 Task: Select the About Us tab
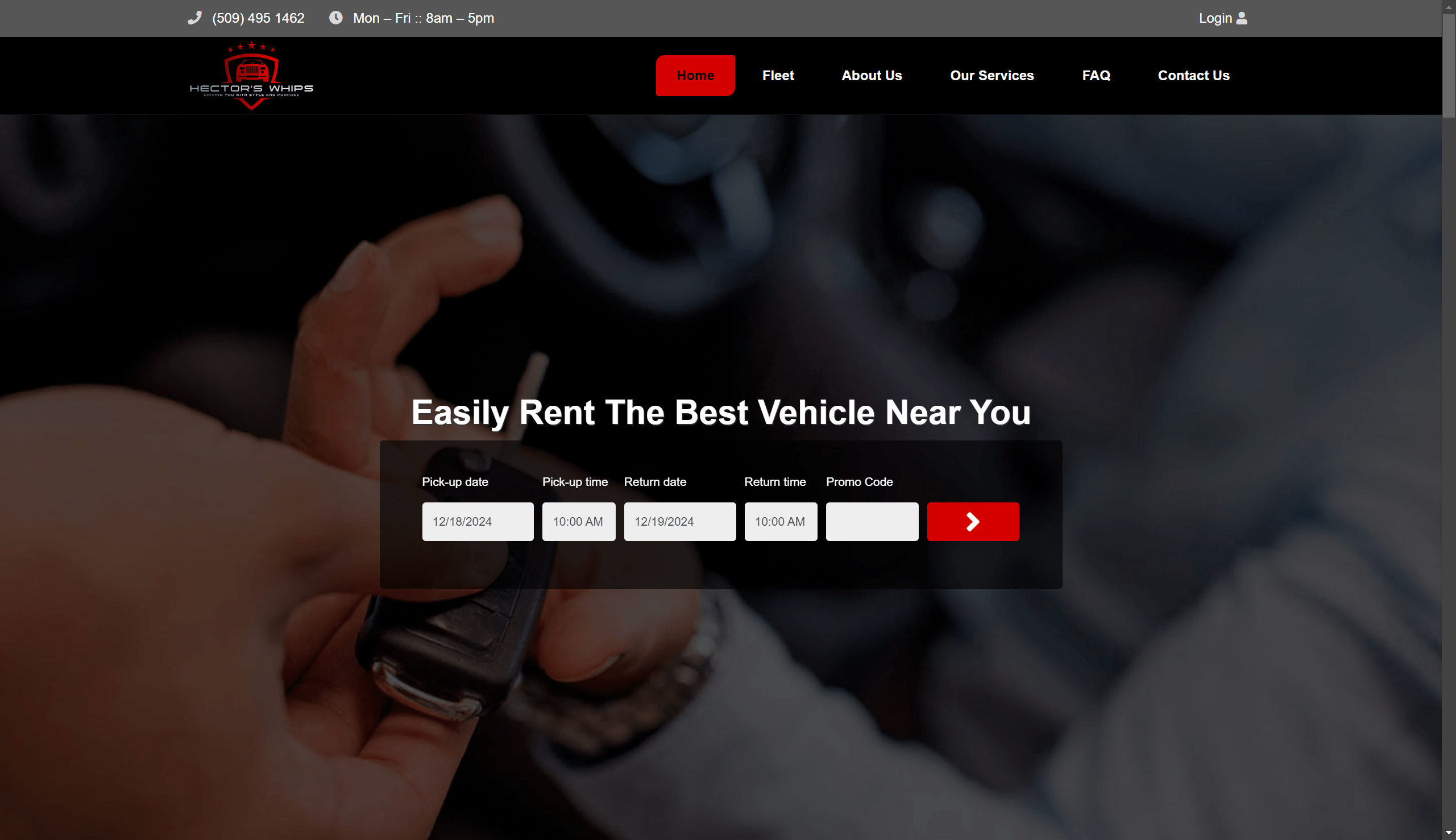[870, 75]
